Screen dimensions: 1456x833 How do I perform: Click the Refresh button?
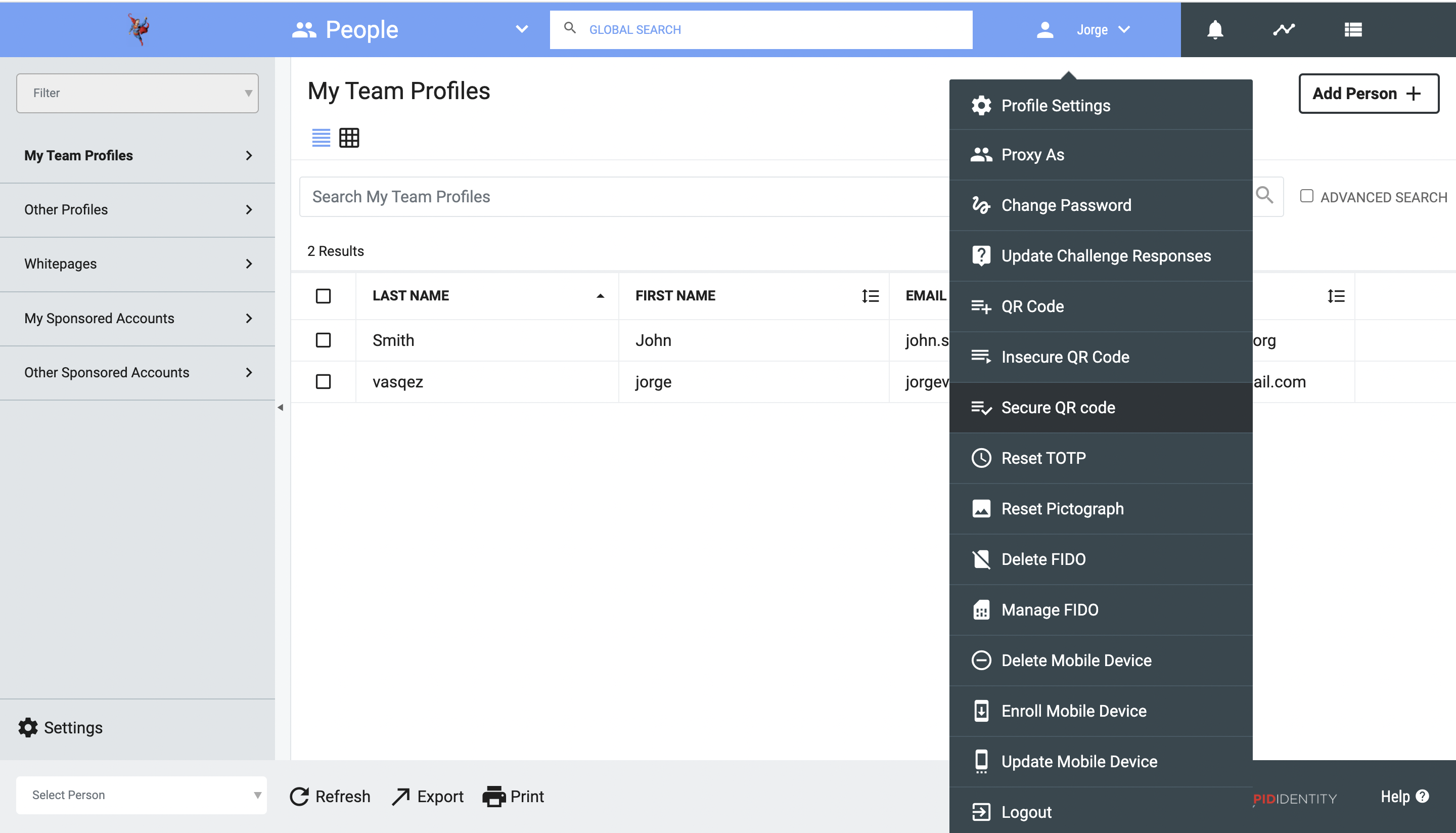[x=330, y=797]
